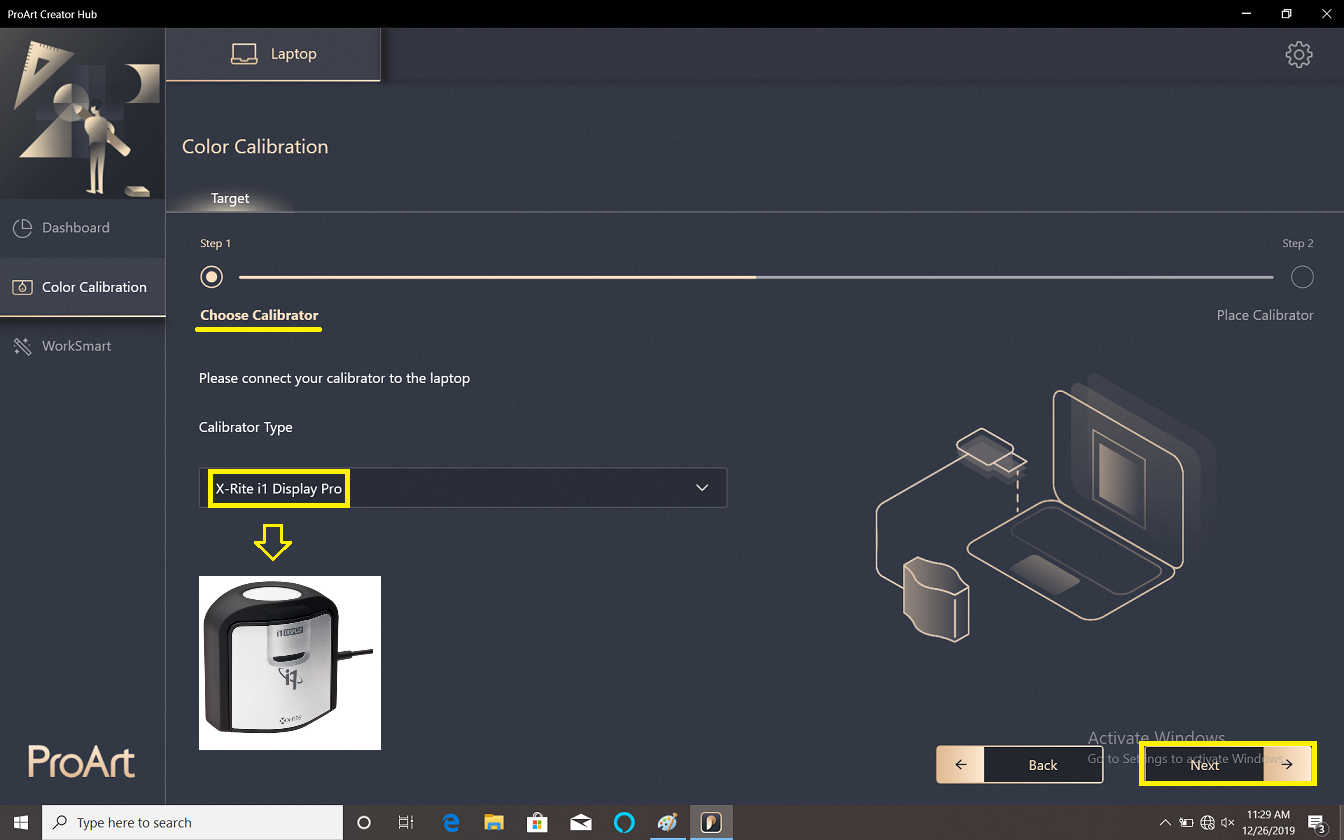Open the Alexa app from the taskbar

(x=624, y=823)
